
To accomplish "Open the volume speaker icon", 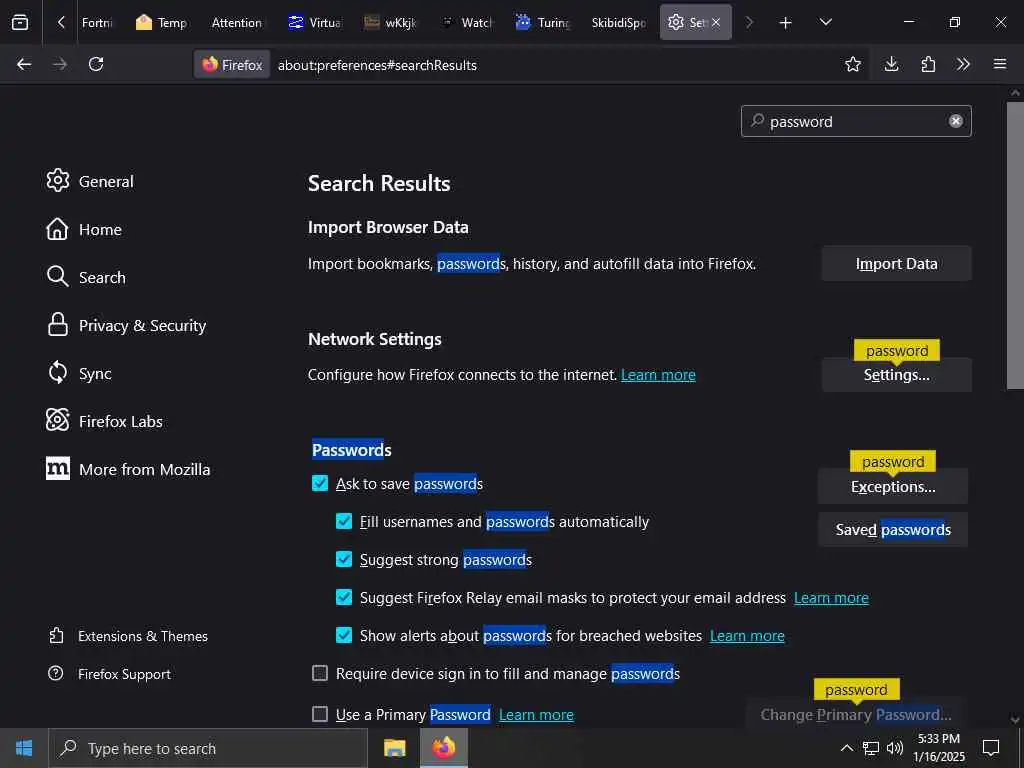I will [x=895, y=748].
